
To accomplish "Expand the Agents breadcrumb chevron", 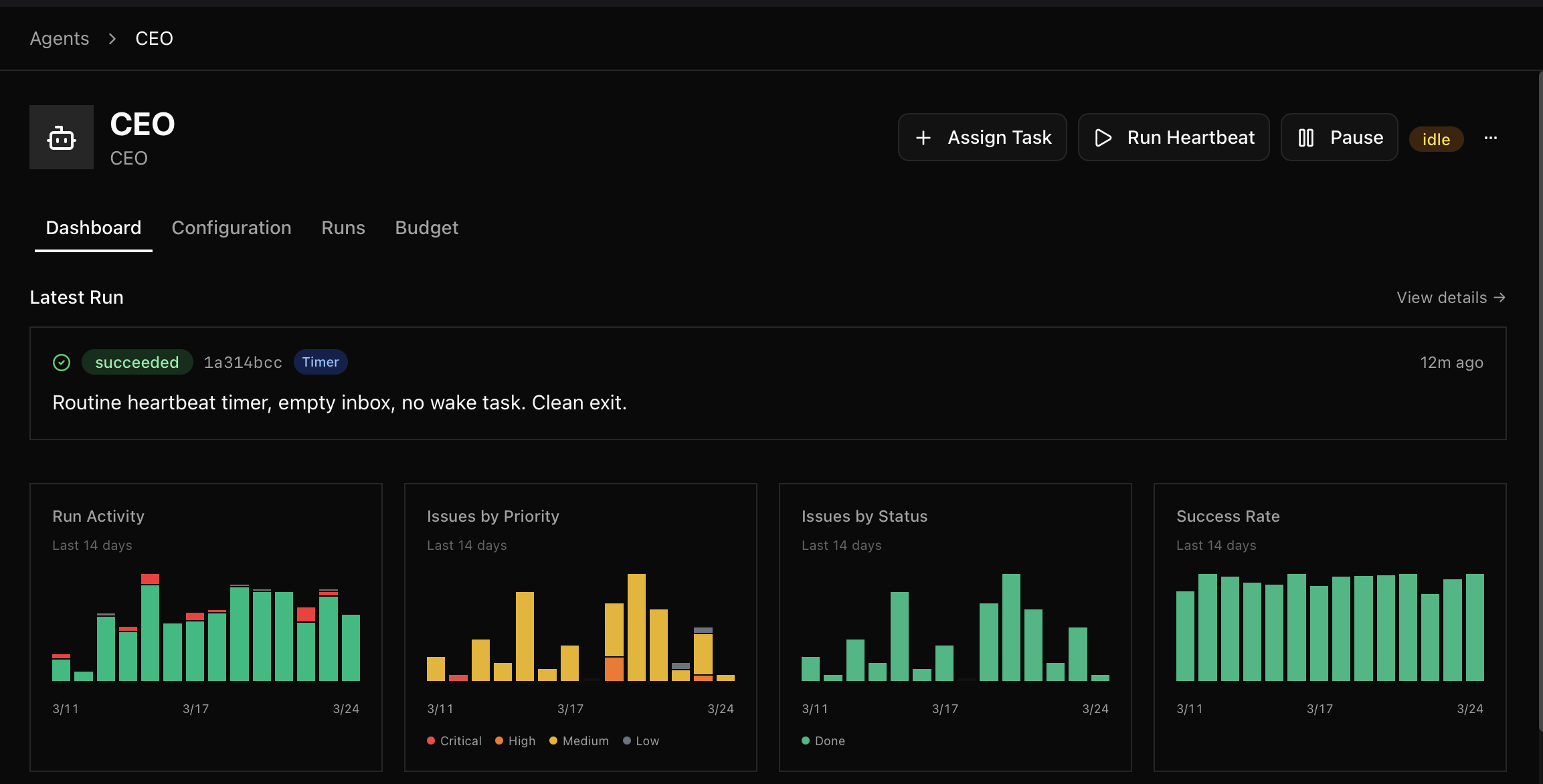I will (x=112, y=38).
